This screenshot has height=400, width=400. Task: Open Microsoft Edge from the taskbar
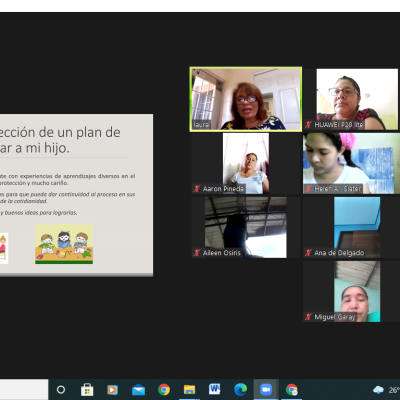click(x=240, y=389)
